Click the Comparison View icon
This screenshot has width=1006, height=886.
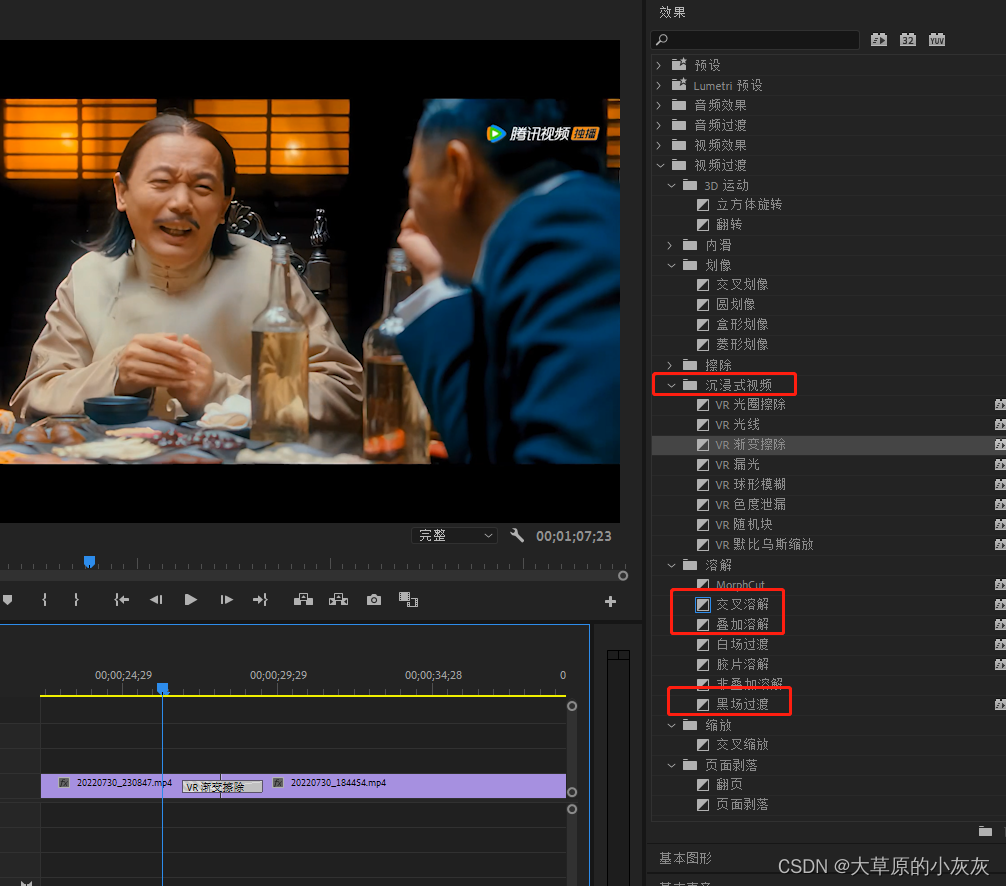click(408, 600)
